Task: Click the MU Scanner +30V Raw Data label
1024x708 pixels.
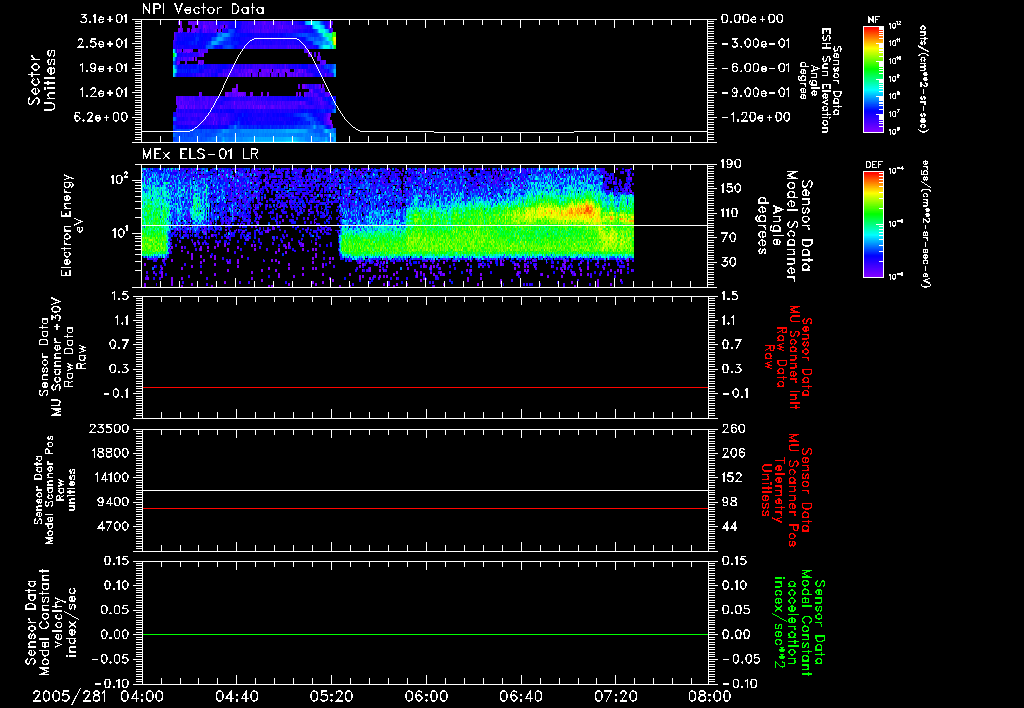Action: [x=61, y=357]
